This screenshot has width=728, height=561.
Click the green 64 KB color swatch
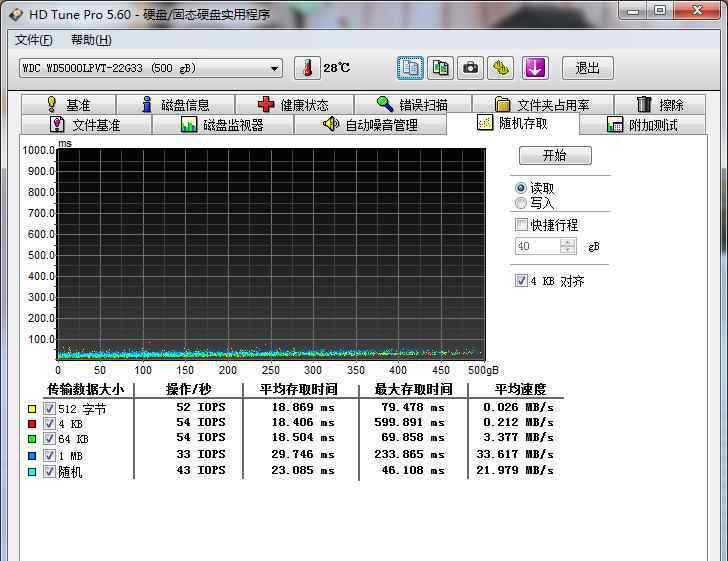[x=32, y=439]
